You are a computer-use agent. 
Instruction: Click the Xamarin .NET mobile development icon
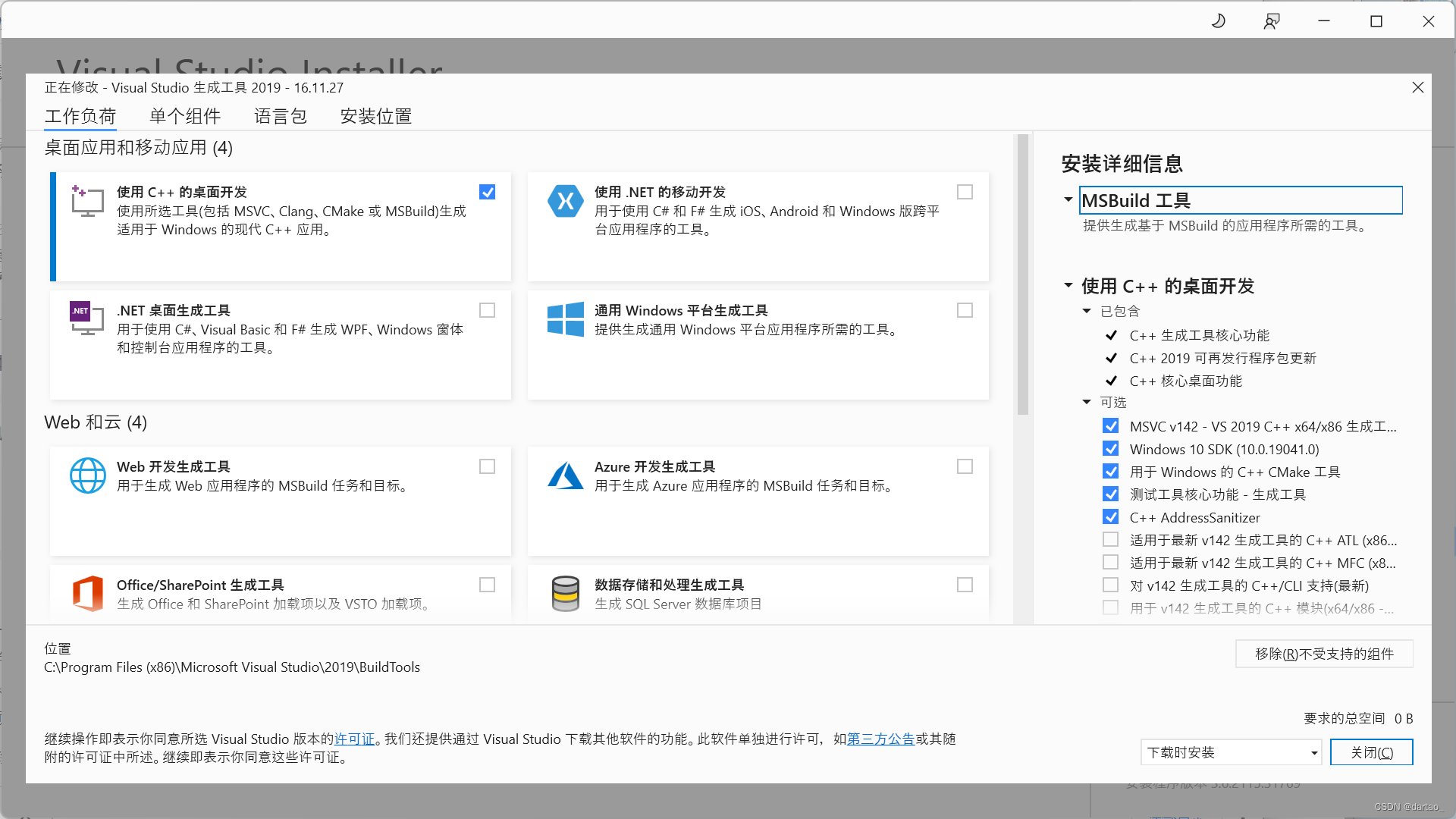point(565,201)
